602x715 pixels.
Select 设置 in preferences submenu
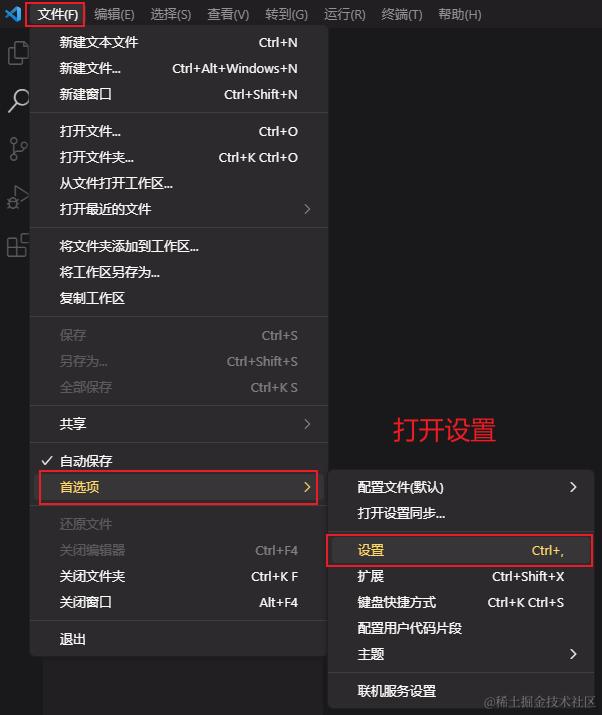(x=460, y=550)
